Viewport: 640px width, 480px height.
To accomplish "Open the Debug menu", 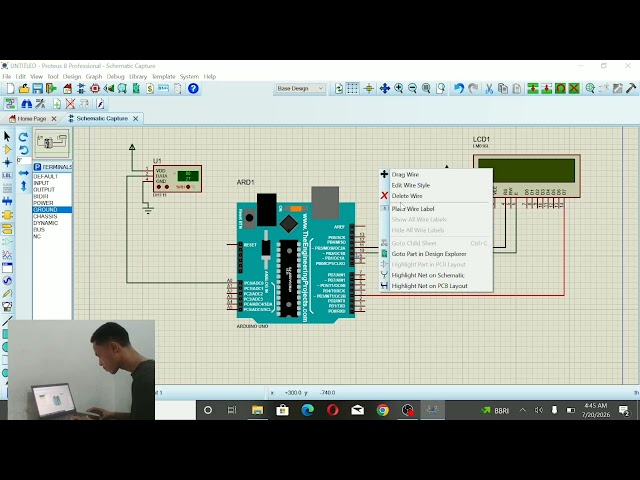I will point(115,76).
